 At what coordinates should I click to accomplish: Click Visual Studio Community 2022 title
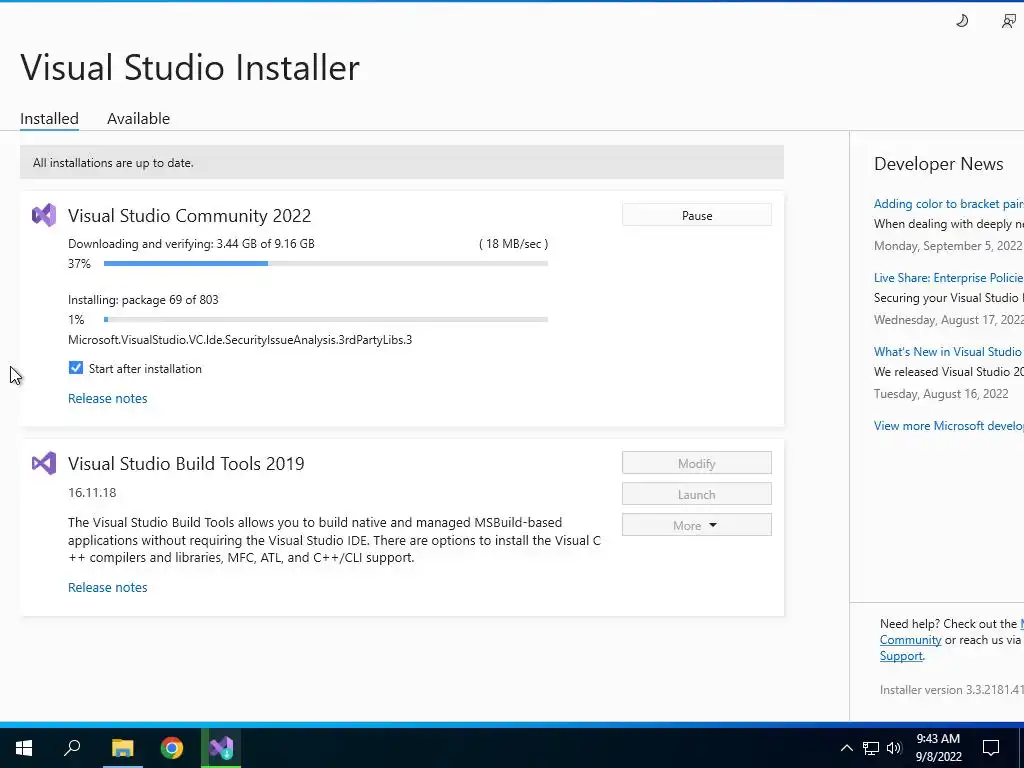click(x=189, y=216)
